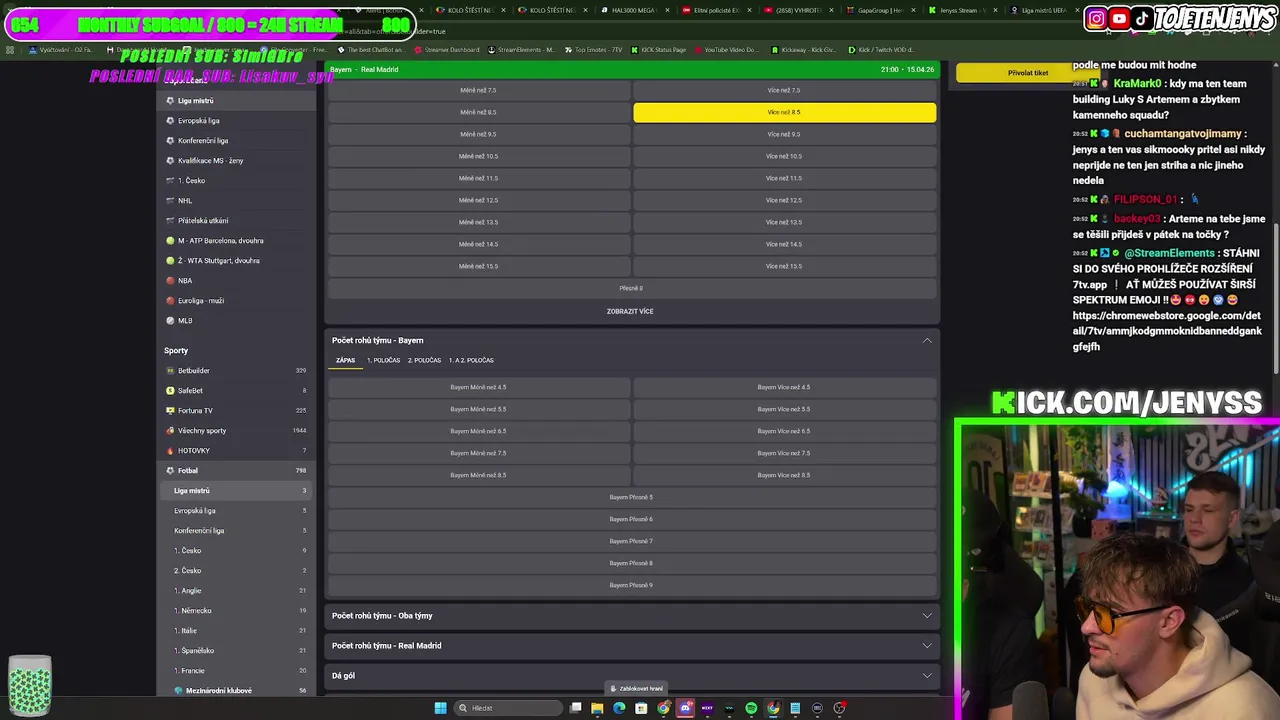
Task: Select Více než 10.5 corners bet
Action: point(785,156)
